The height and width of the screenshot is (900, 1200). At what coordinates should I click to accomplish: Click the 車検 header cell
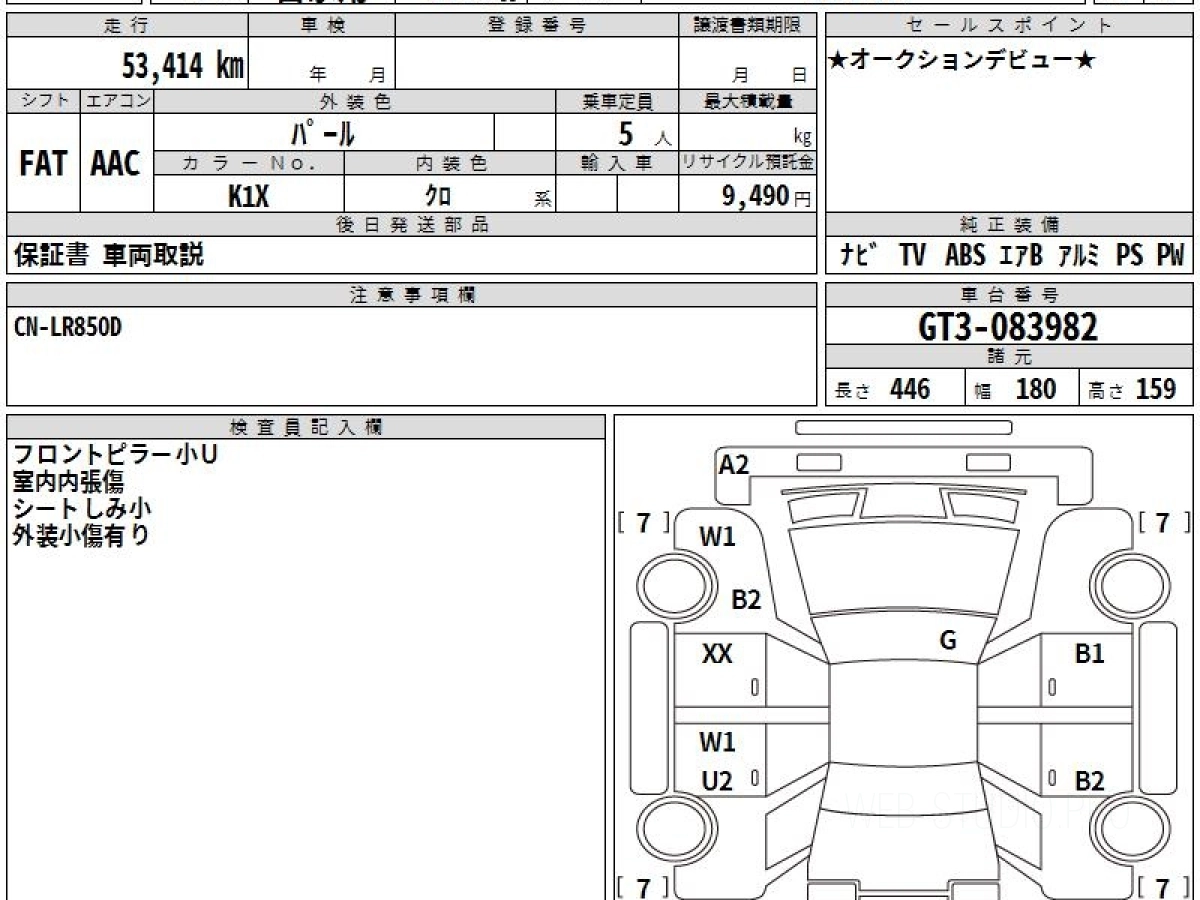(321, 26)
